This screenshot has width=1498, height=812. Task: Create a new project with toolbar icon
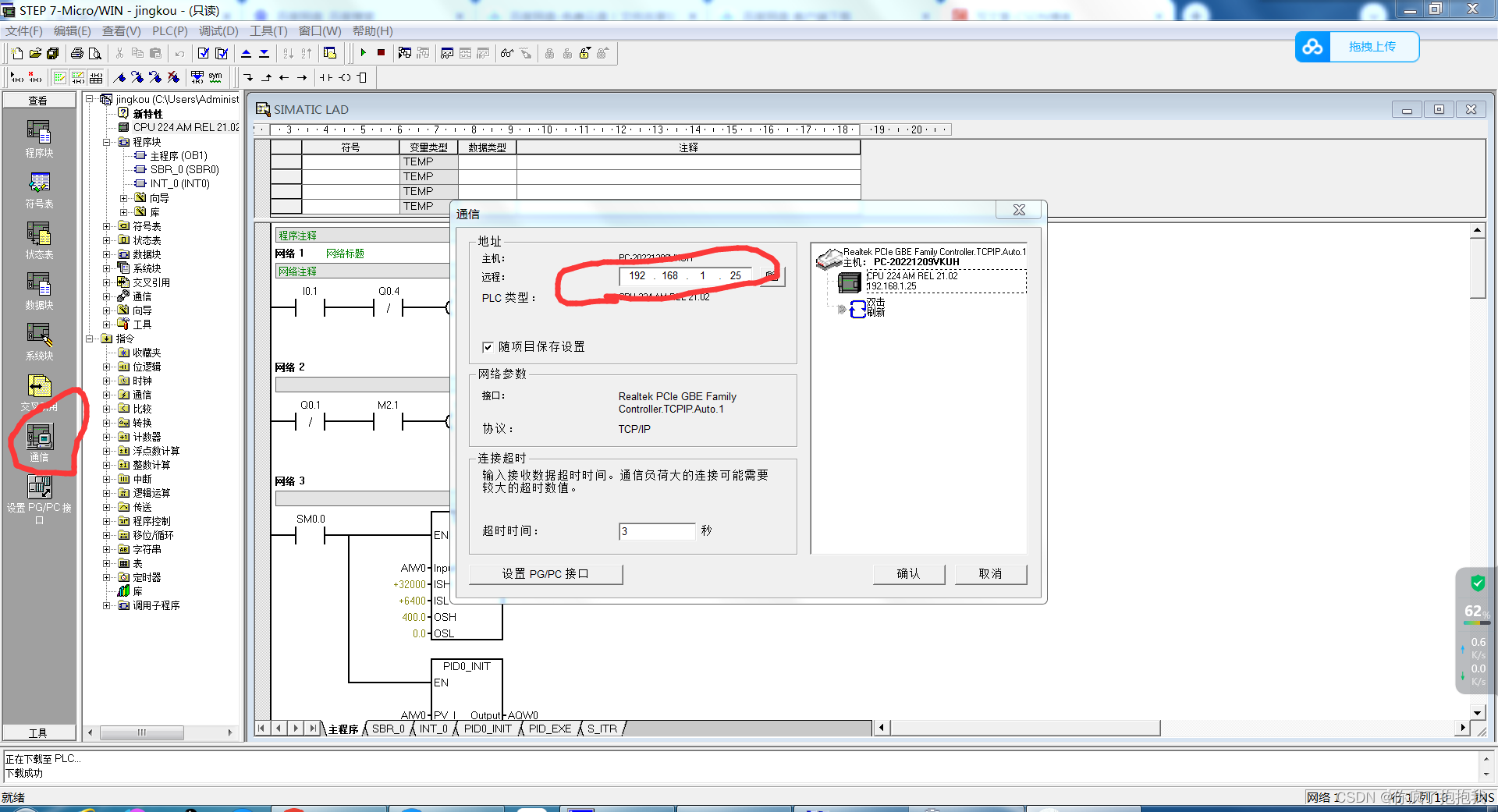[17, 53]
